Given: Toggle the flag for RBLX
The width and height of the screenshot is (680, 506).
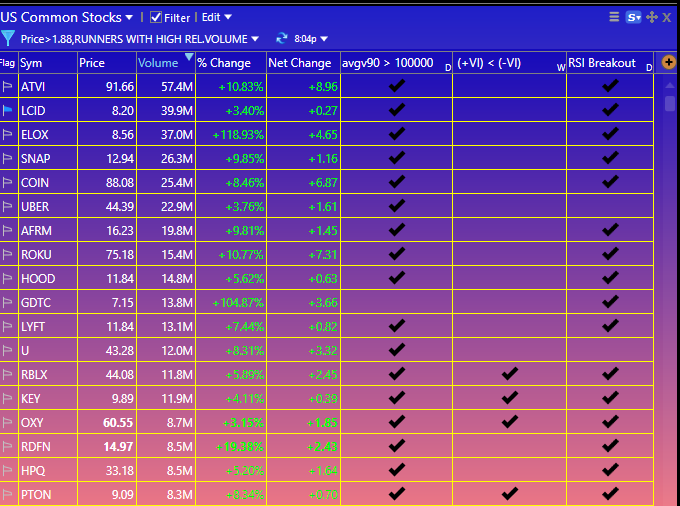Looking at the screenshot, I should 7,375.
